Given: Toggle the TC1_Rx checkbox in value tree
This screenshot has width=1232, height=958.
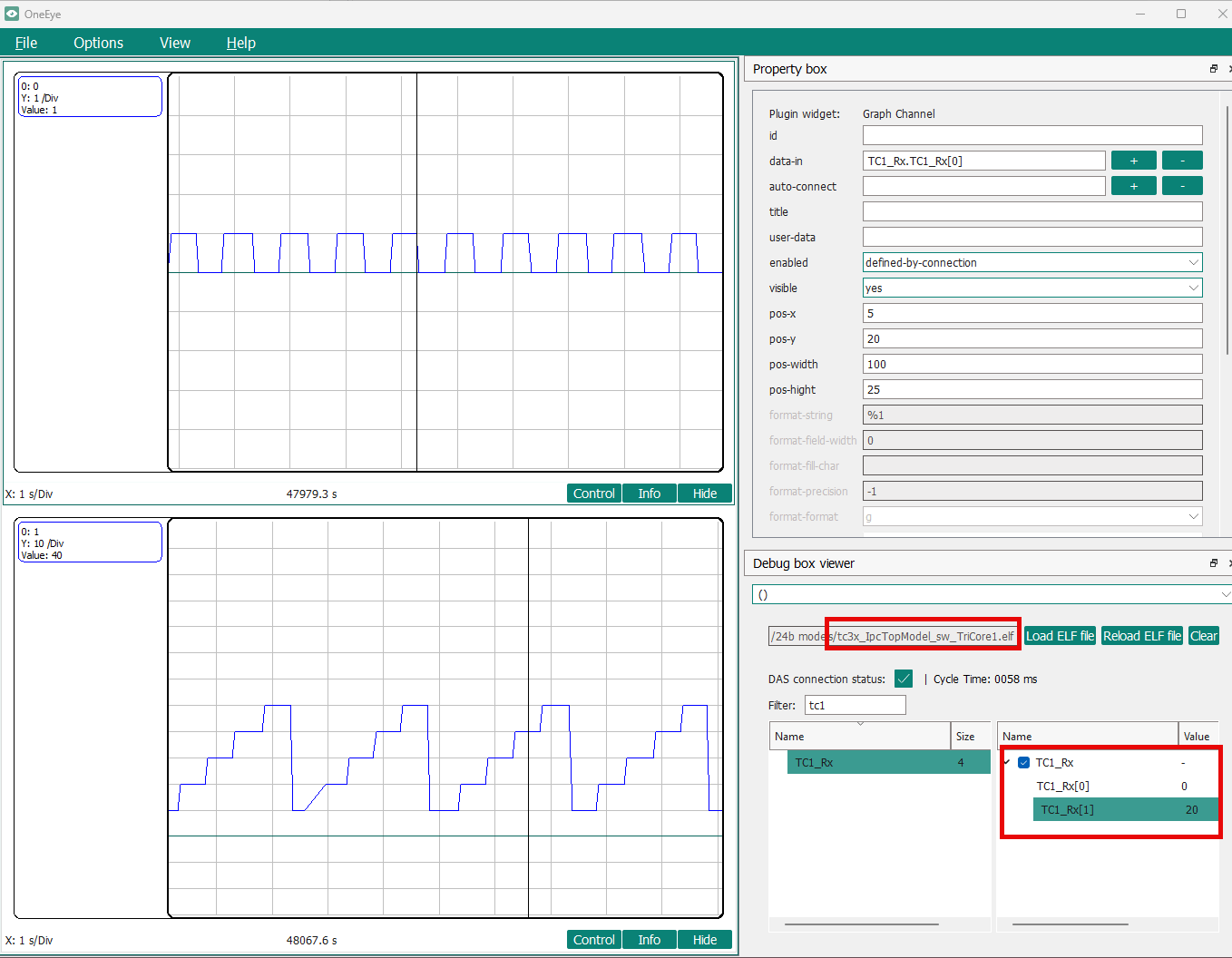Looking at the screenshot, I should coord(1023,763).
